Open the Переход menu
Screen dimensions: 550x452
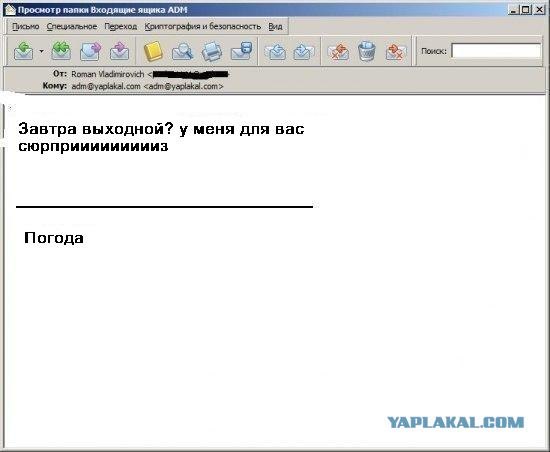pos(120,27)
